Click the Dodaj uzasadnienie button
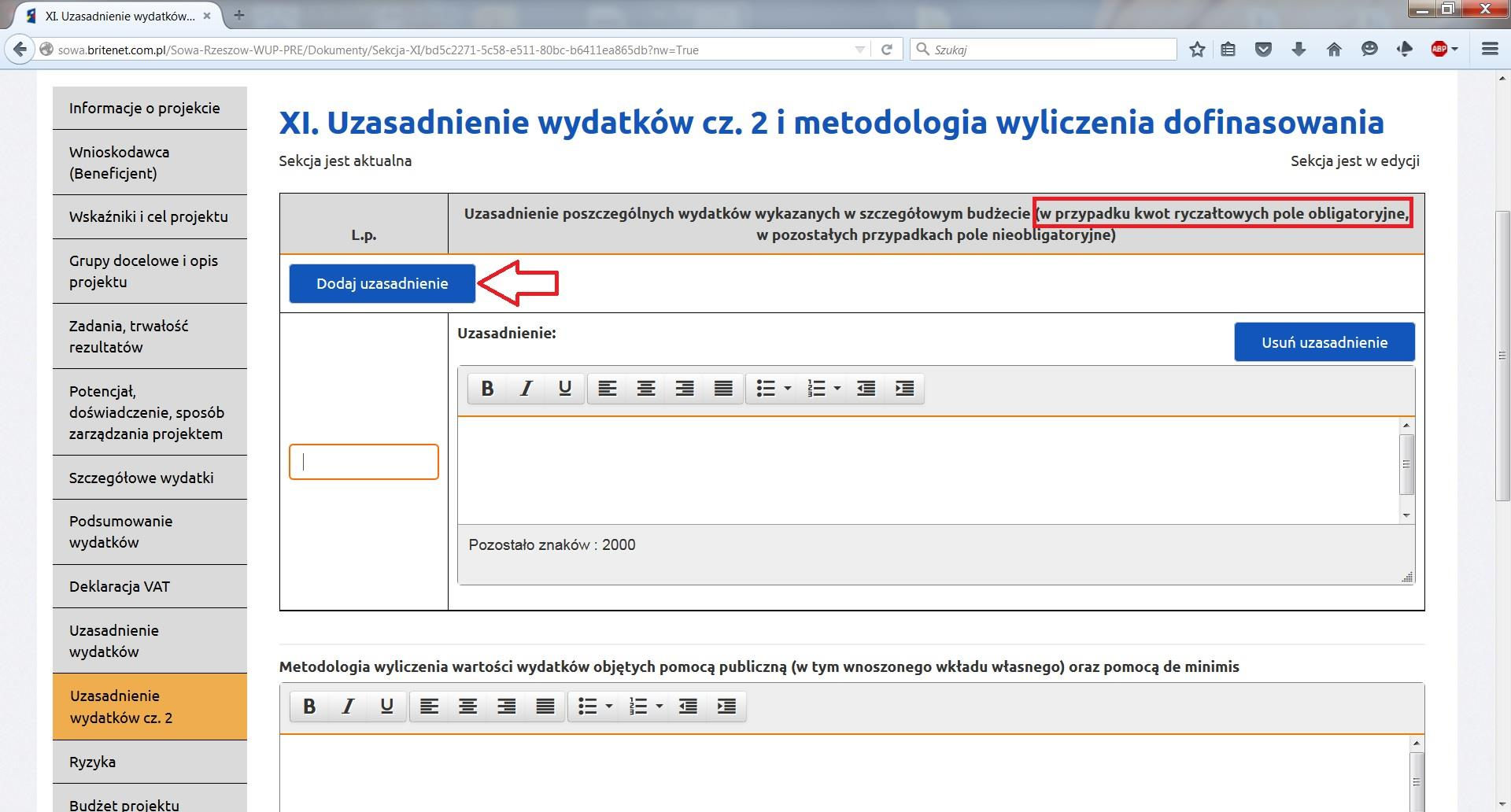The image size is (1511, 812). [382, 283]
